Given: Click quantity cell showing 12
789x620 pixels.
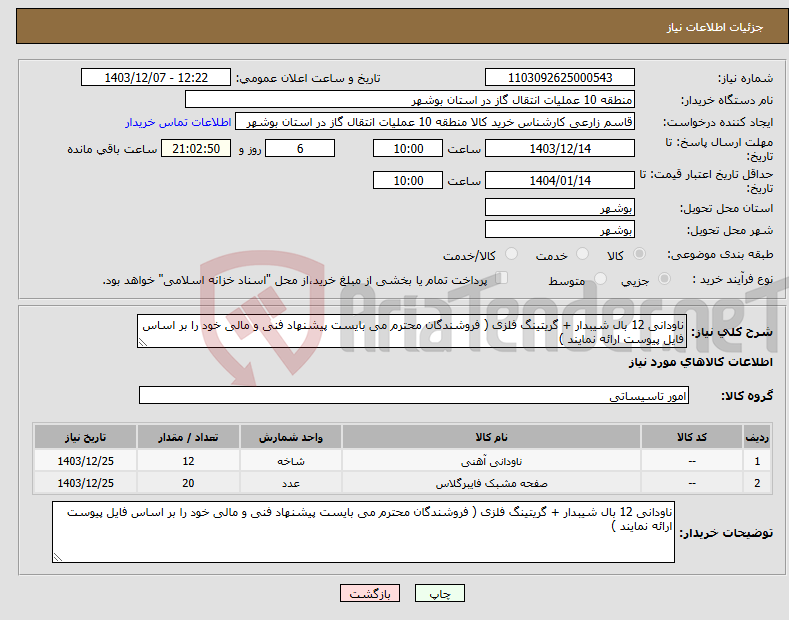Looking at the screenshot, I should tap(188, 460).
